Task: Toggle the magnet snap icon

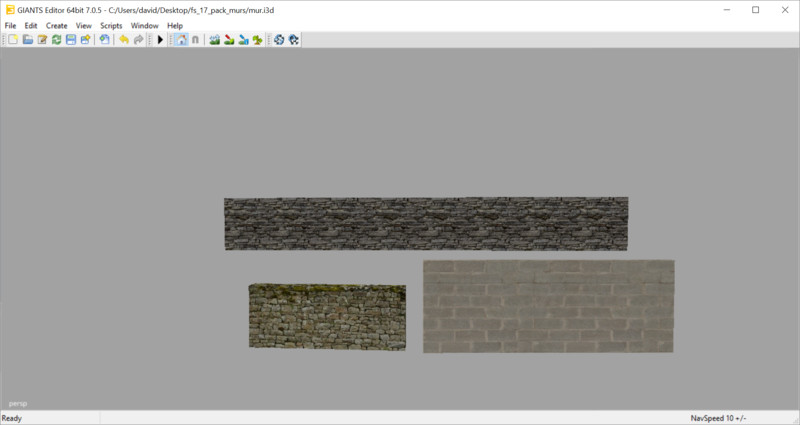Action: point(195,40)
